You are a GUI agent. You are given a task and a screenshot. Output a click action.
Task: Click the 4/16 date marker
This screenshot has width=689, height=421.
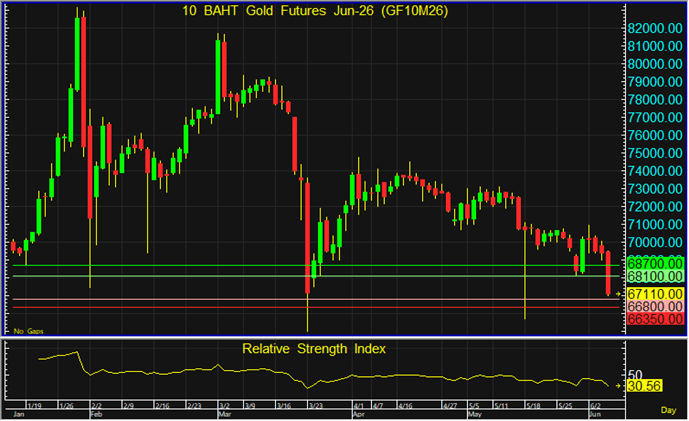coord(406,406)
